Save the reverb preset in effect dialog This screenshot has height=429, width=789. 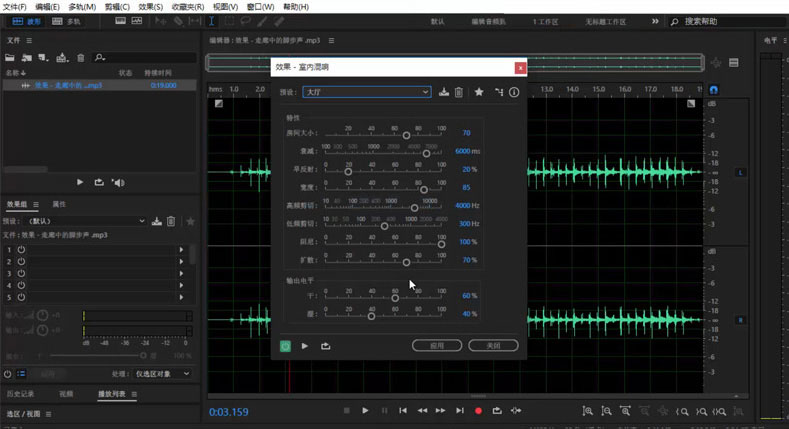click(444, 92)
